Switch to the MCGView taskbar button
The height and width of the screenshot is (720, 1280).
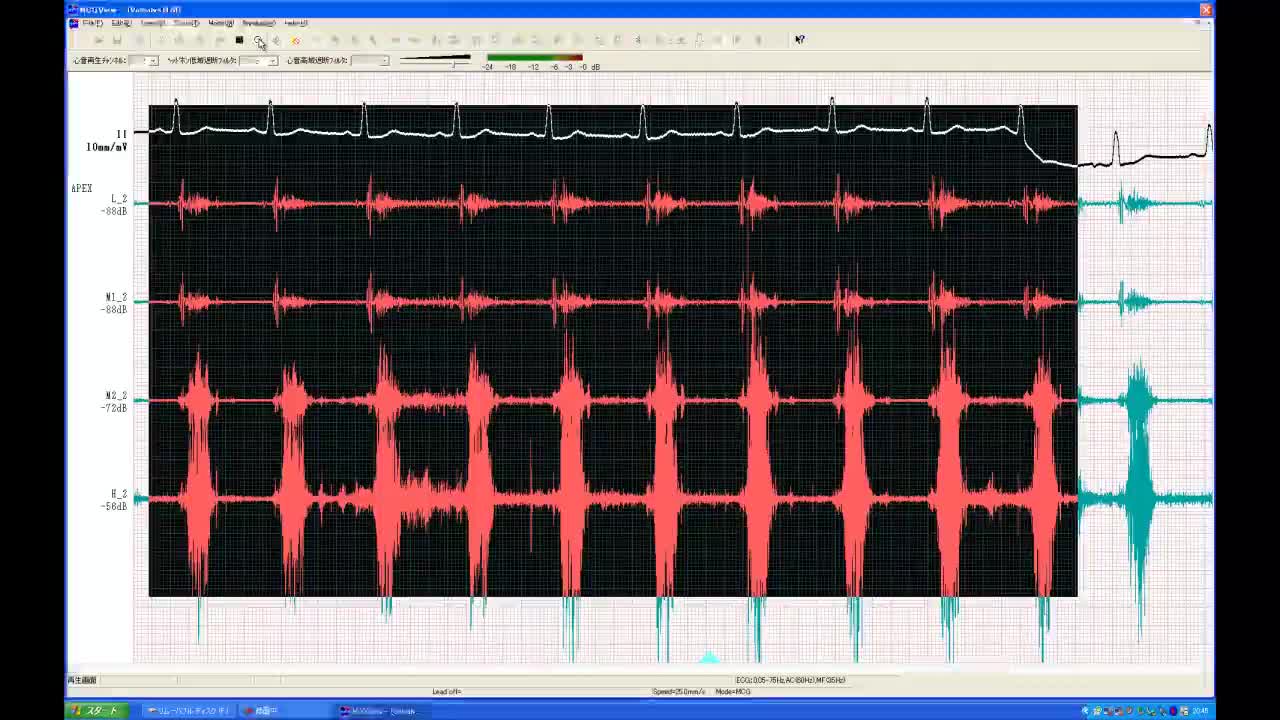[380, 711]
